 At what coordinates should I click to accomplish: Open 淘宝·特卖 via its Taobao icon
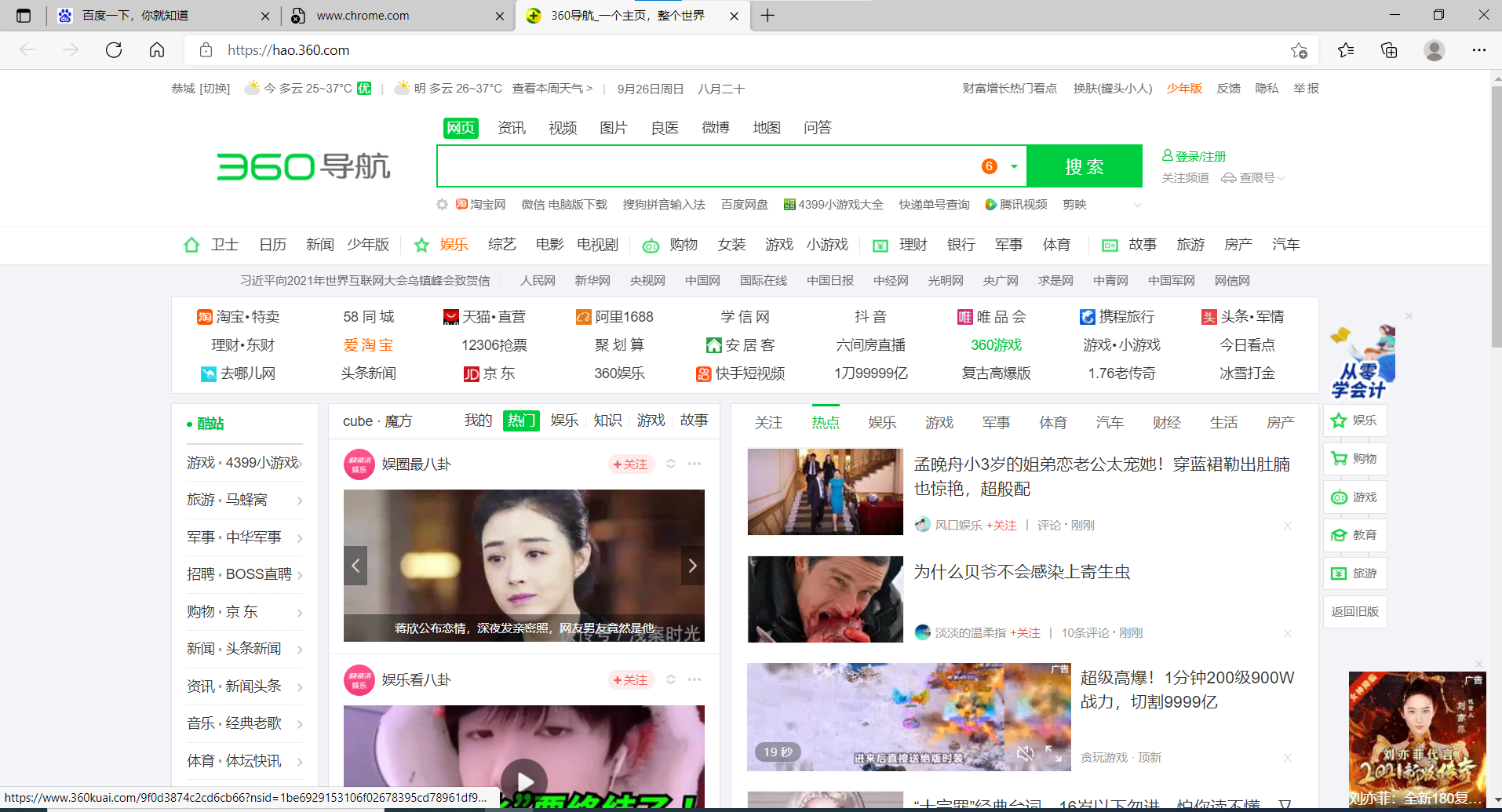[205, 316]
